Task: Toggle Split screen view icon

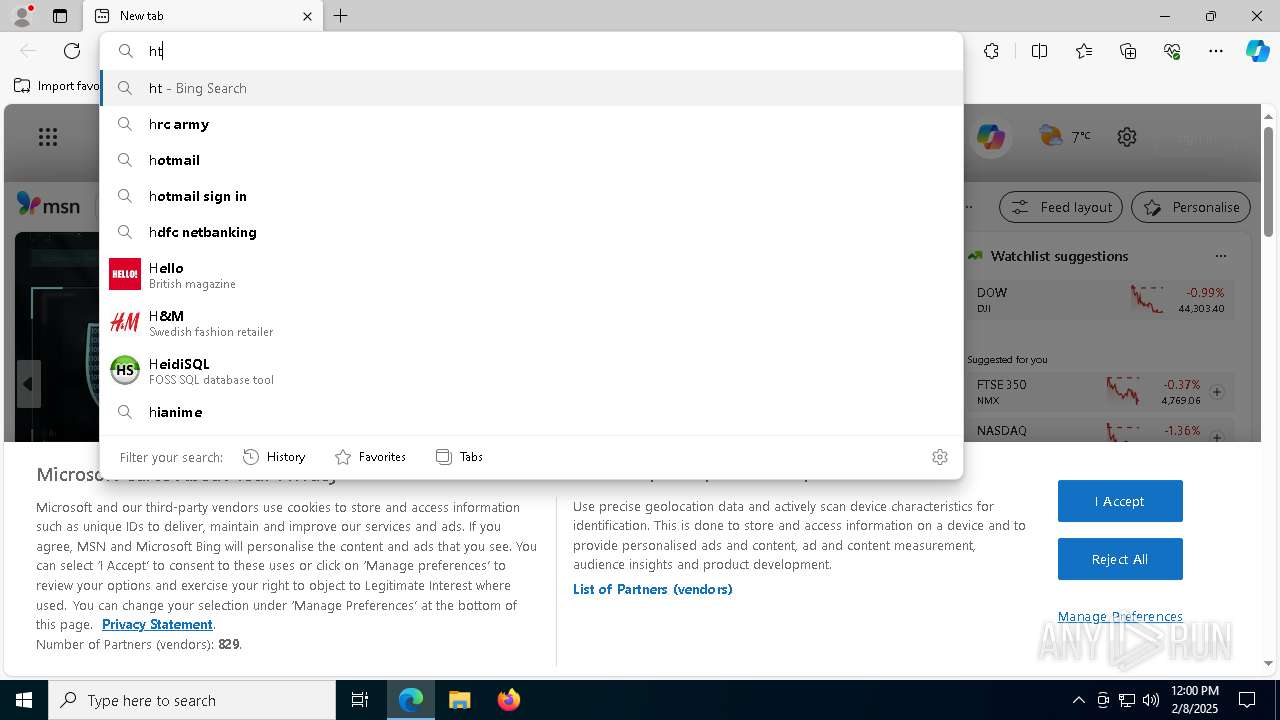Action: pos(1039,51)
